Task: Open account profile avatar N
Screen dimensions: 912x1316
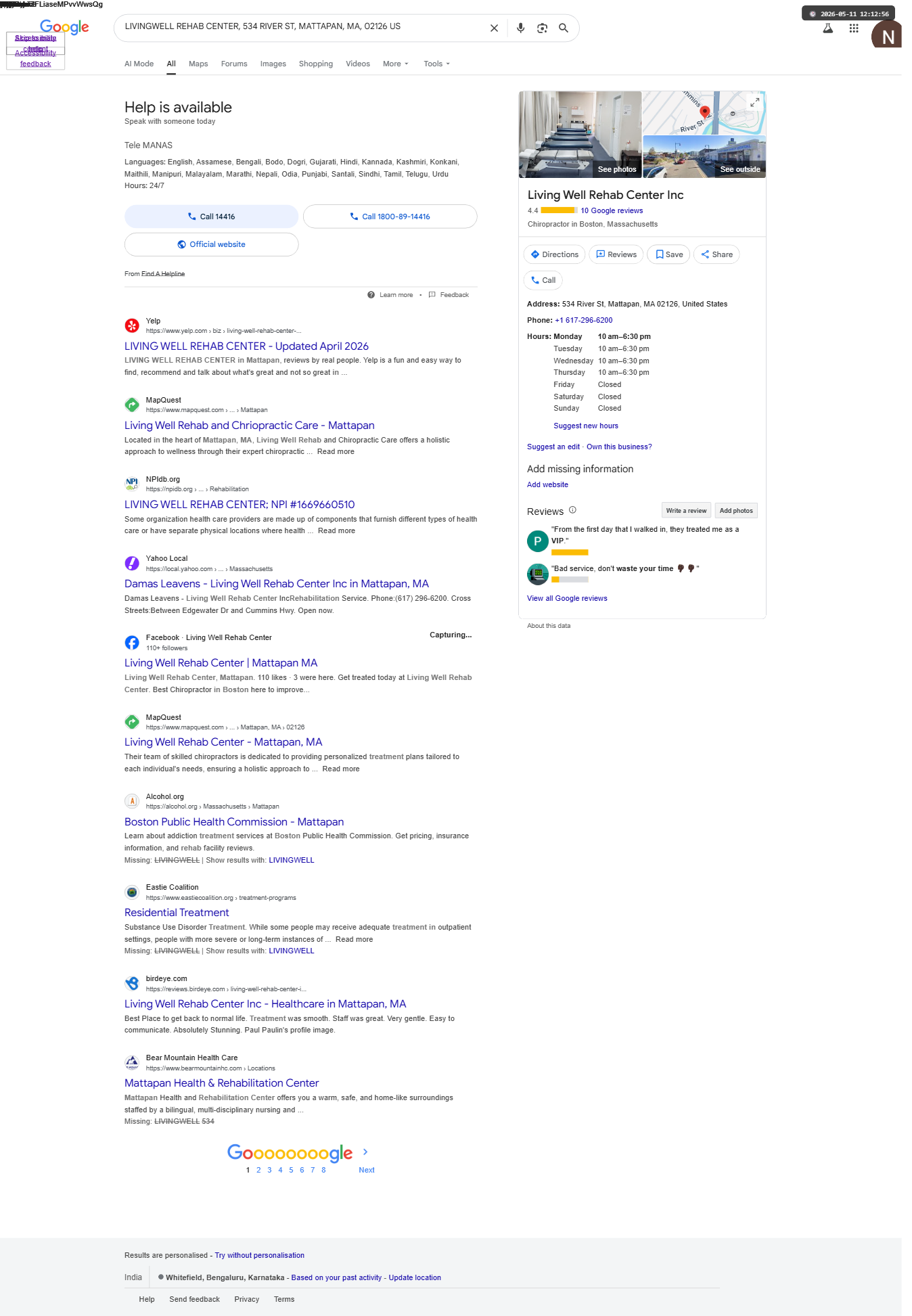Action: (x=886, y=35)
